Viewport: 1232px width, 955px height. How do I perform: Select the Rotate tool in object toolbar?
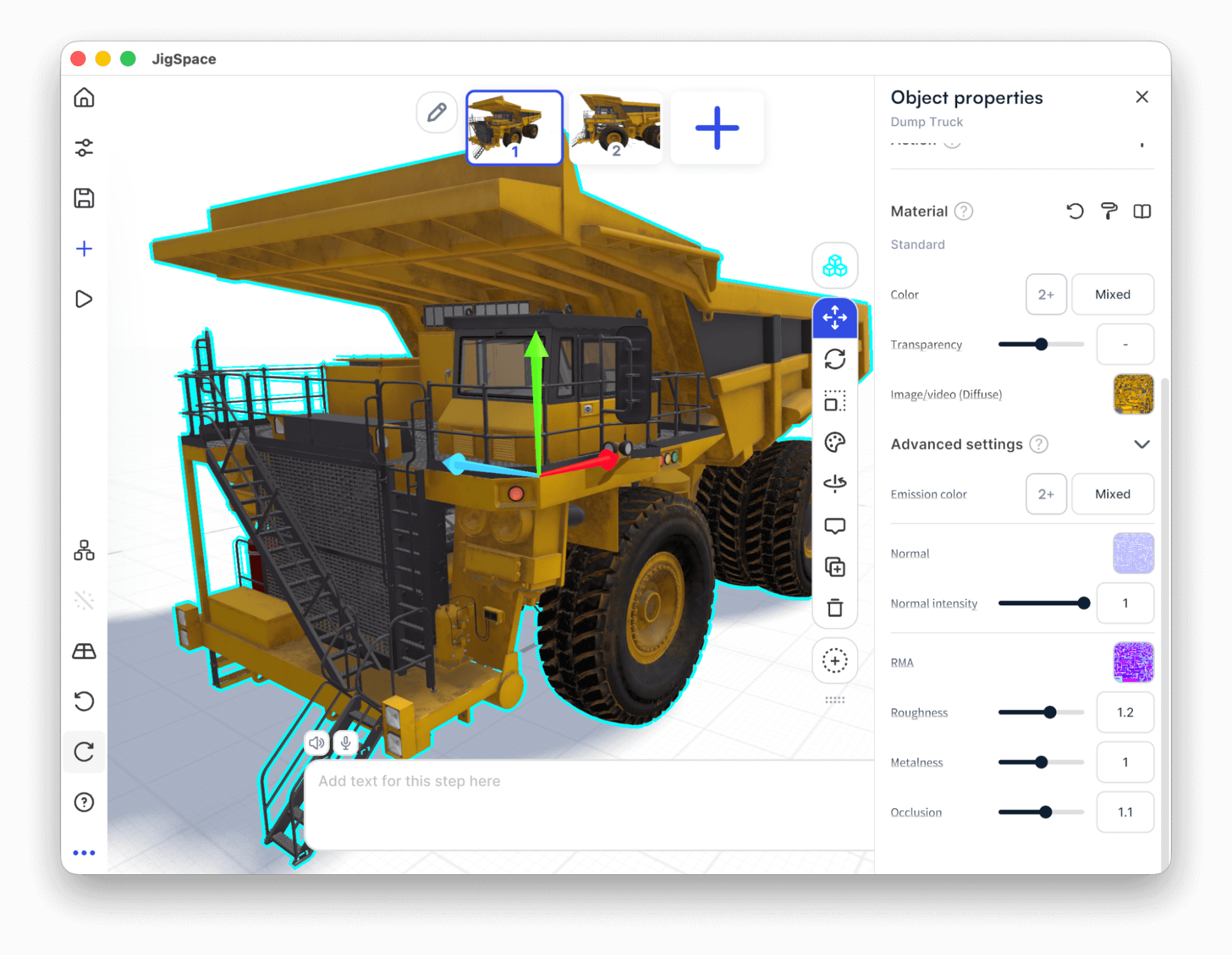834,359
